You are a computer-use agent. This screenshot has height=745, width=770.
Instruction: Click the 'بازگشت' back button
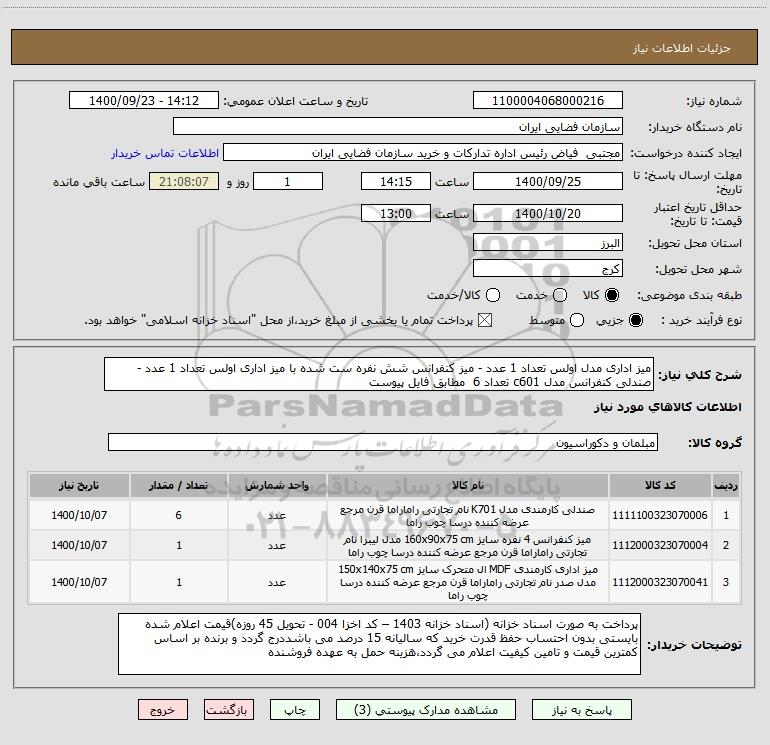(229, 710)
